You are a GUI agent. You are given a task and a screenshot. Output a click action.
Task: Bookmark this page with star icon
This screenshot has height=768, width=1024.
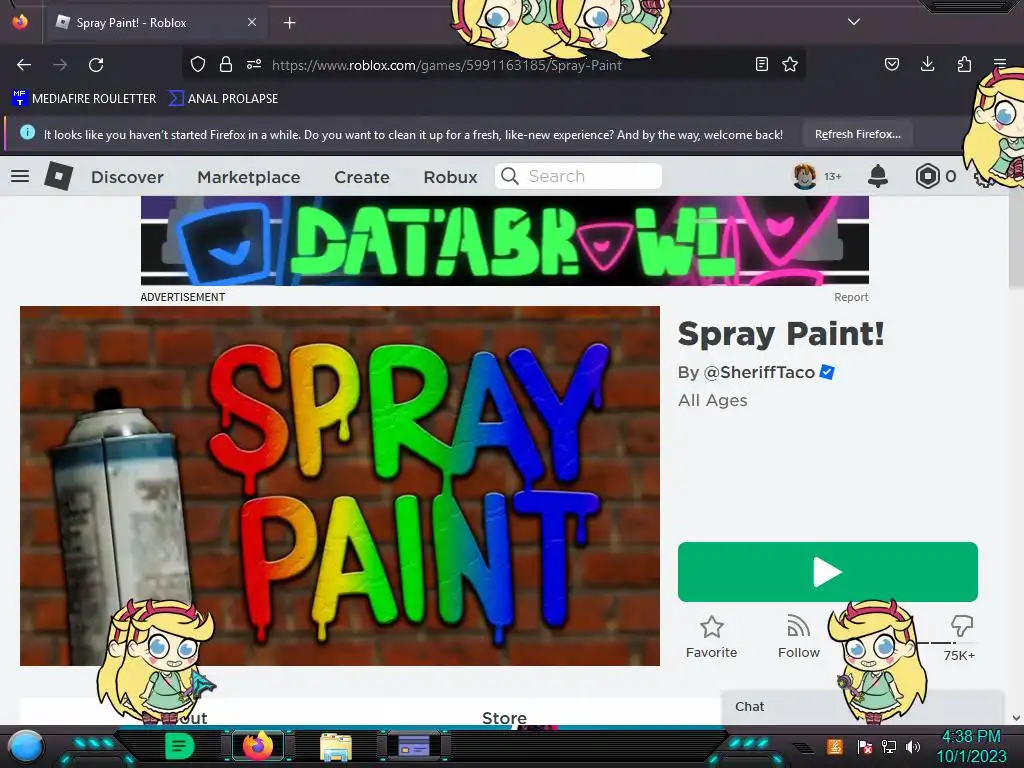pos(790,64)
